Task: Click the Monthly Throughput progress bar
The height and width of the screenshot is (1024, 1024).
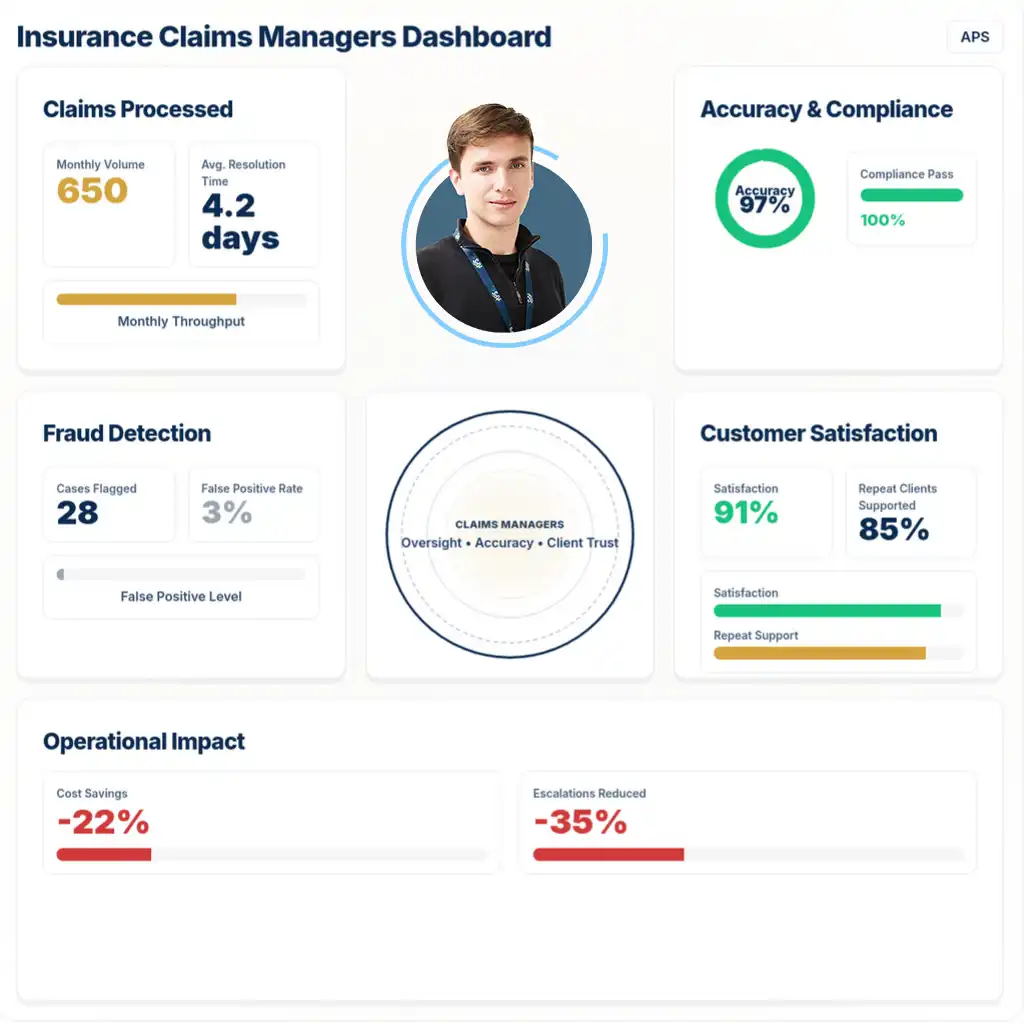Action: coord(181,299)
